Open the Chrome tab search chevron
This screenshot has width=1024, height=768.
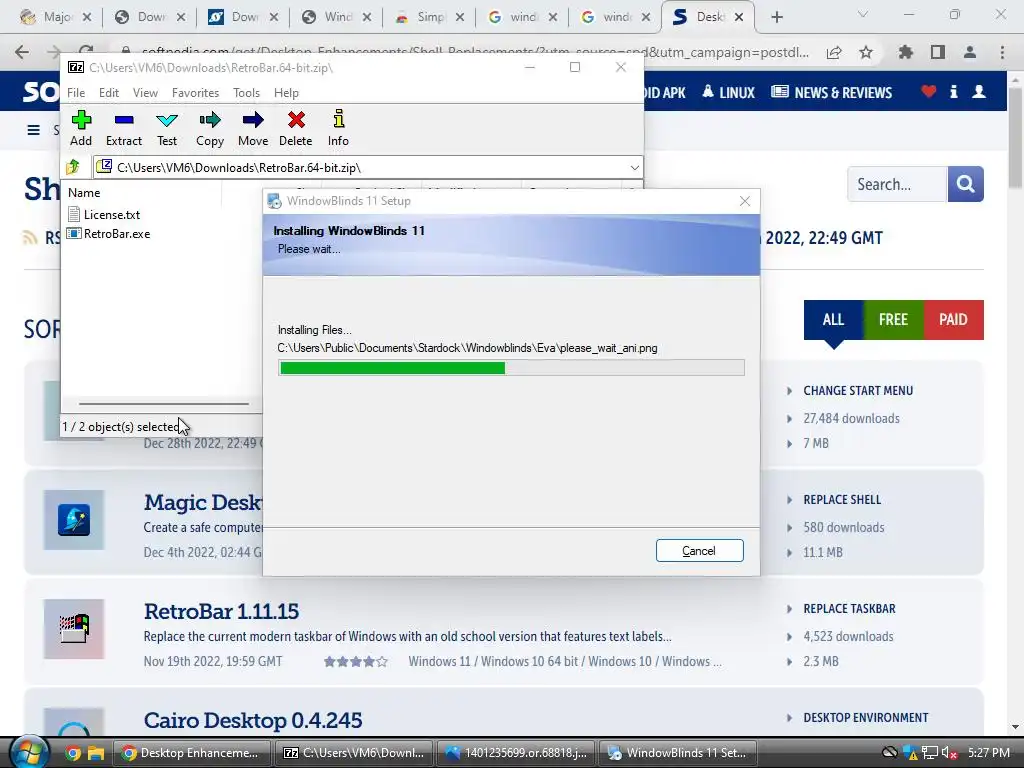coord(862,14)
